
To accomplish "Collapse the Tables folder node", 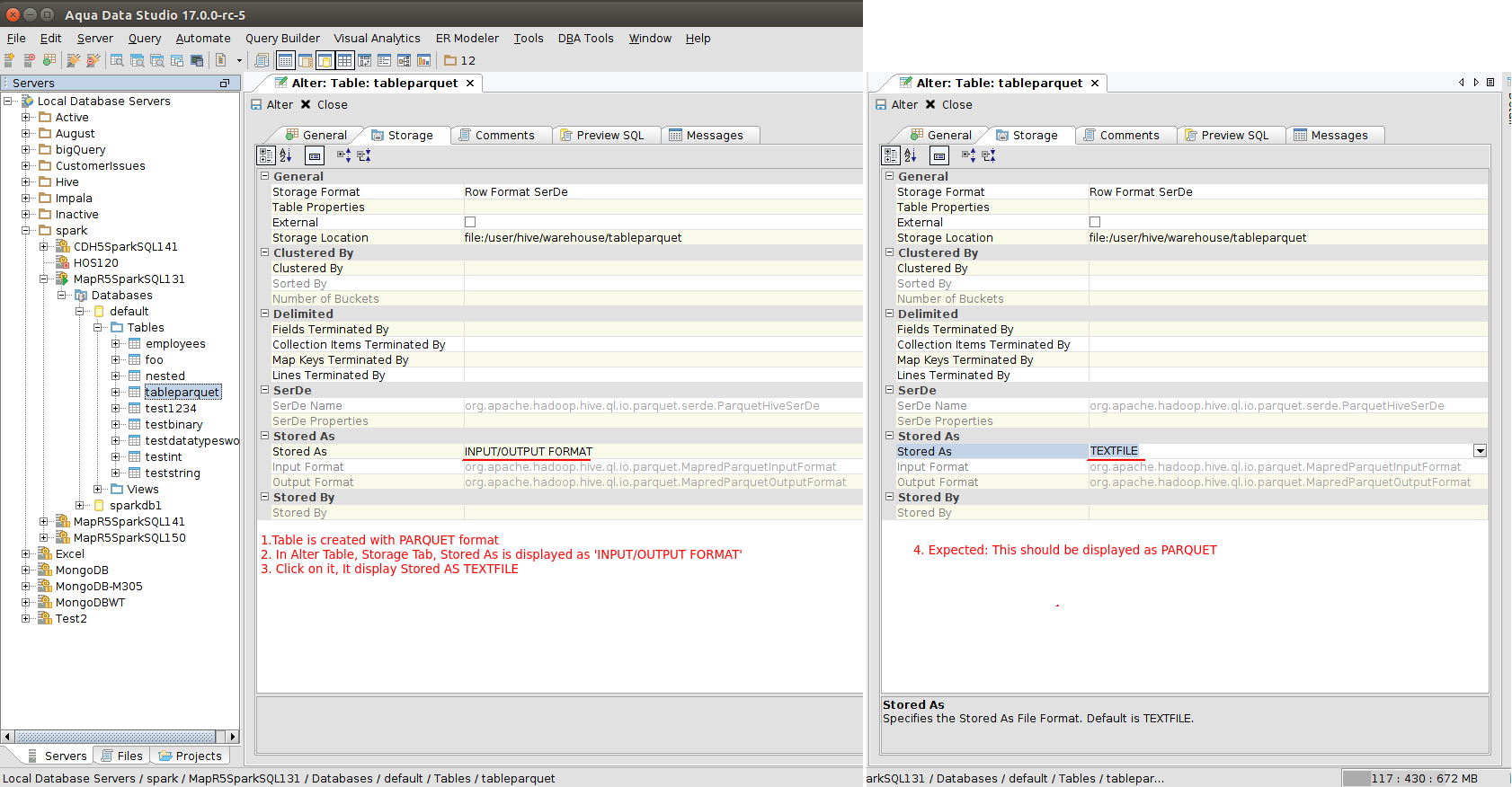I will (98, 327).
